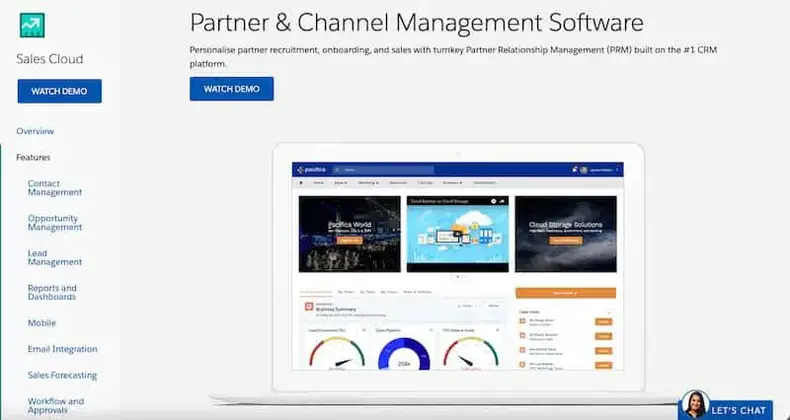This screenshot has width=790, height=420.
Task: Click the search field in the mockup header
Action: click(383, 170)
